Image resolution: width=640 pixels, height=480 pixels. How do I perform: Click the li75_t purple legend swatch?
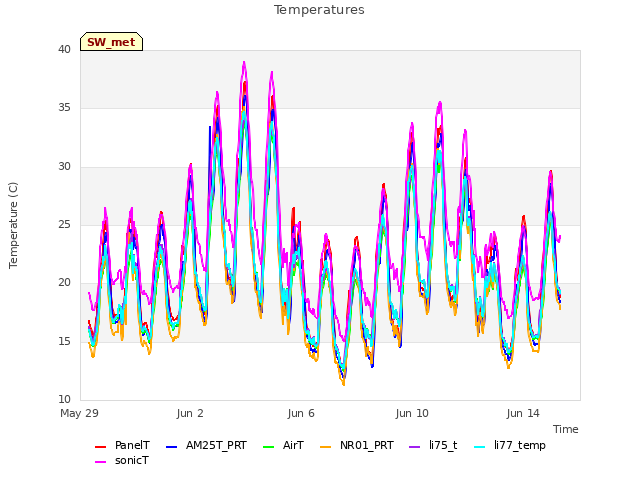click(414, 447)
